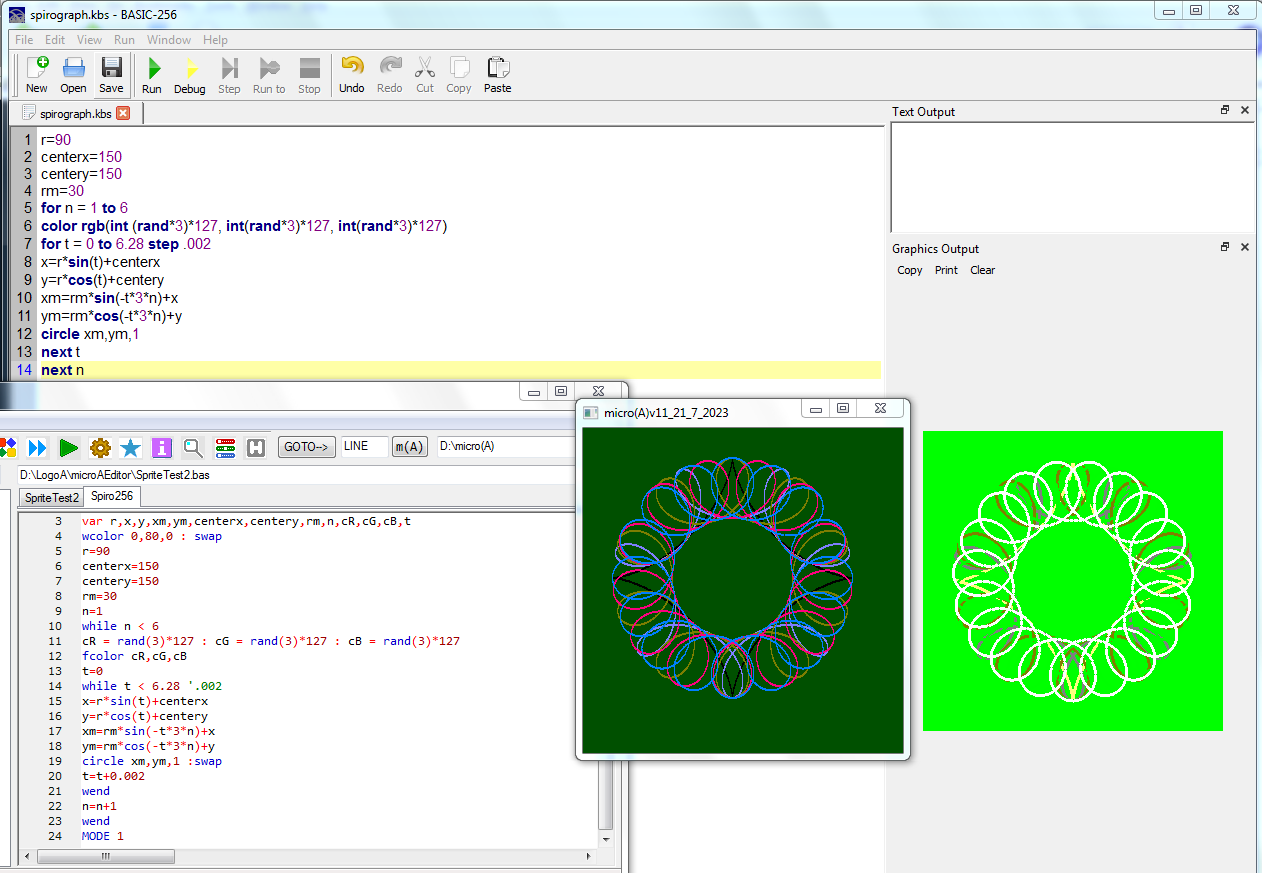Click purple info icon in micro(A) editor
This screenshot has height=873, width=1262.
pos(162,447)
